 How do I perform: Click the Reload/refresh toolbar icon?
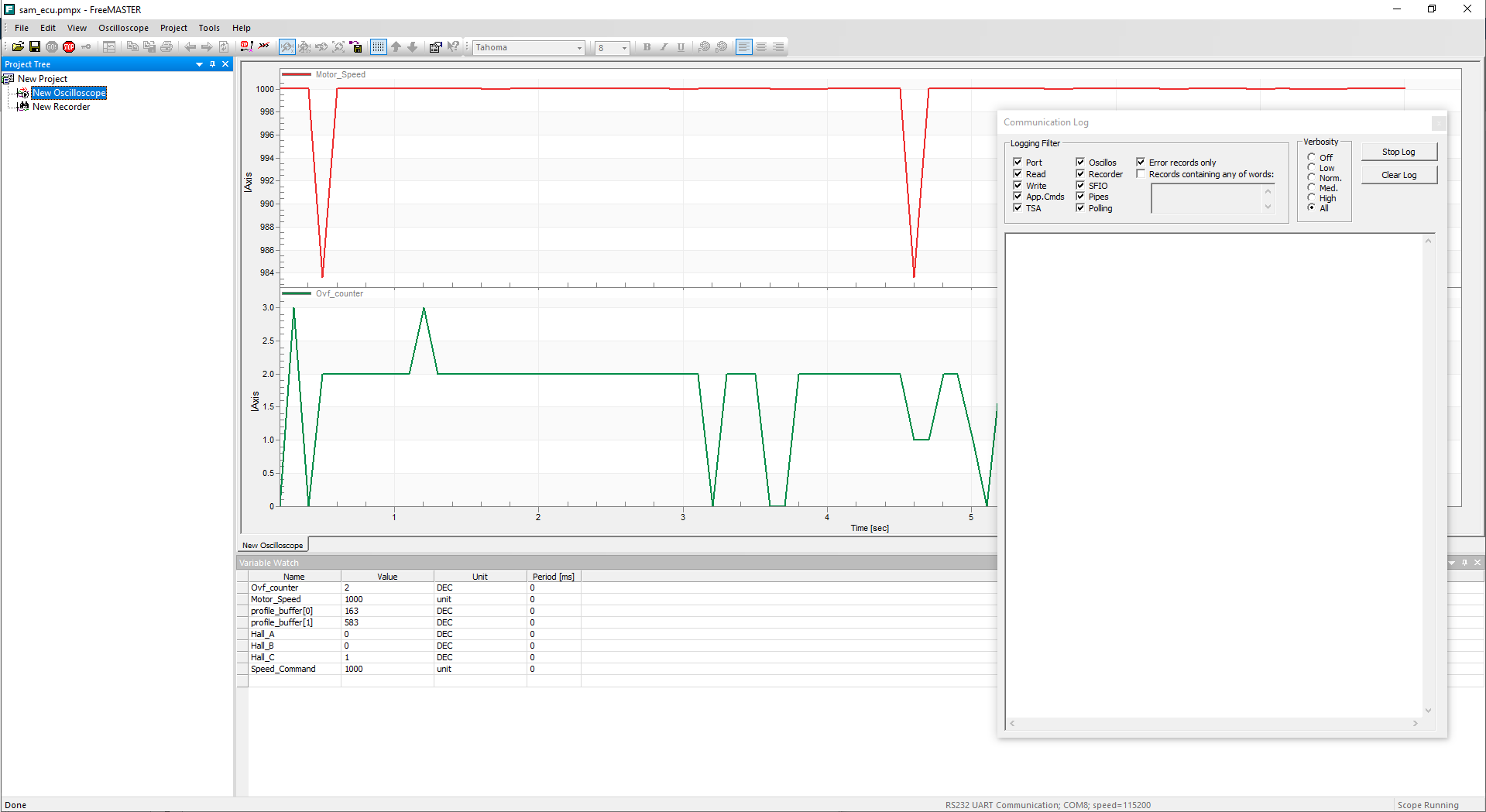point(223,46)
